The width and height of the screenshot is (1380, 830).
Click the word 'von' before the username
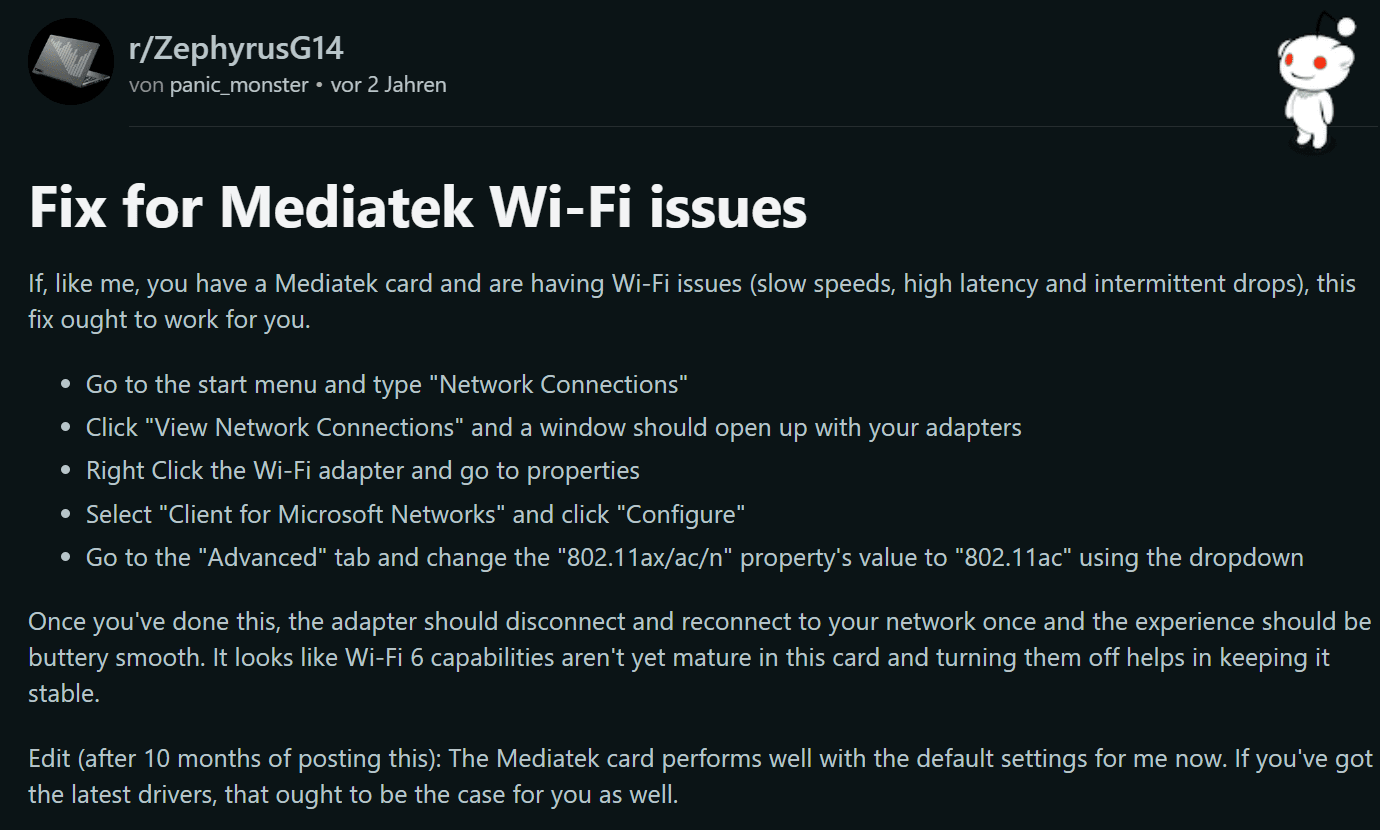click(x=146, y=85)
